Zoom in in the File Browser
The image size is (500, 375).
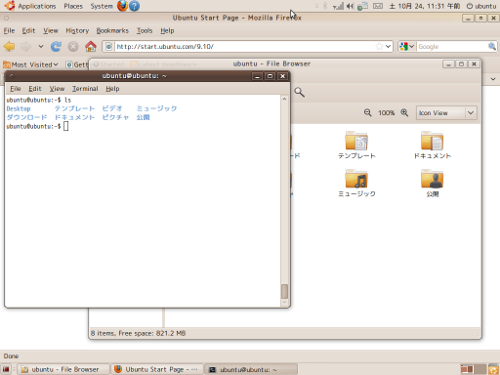404,113
